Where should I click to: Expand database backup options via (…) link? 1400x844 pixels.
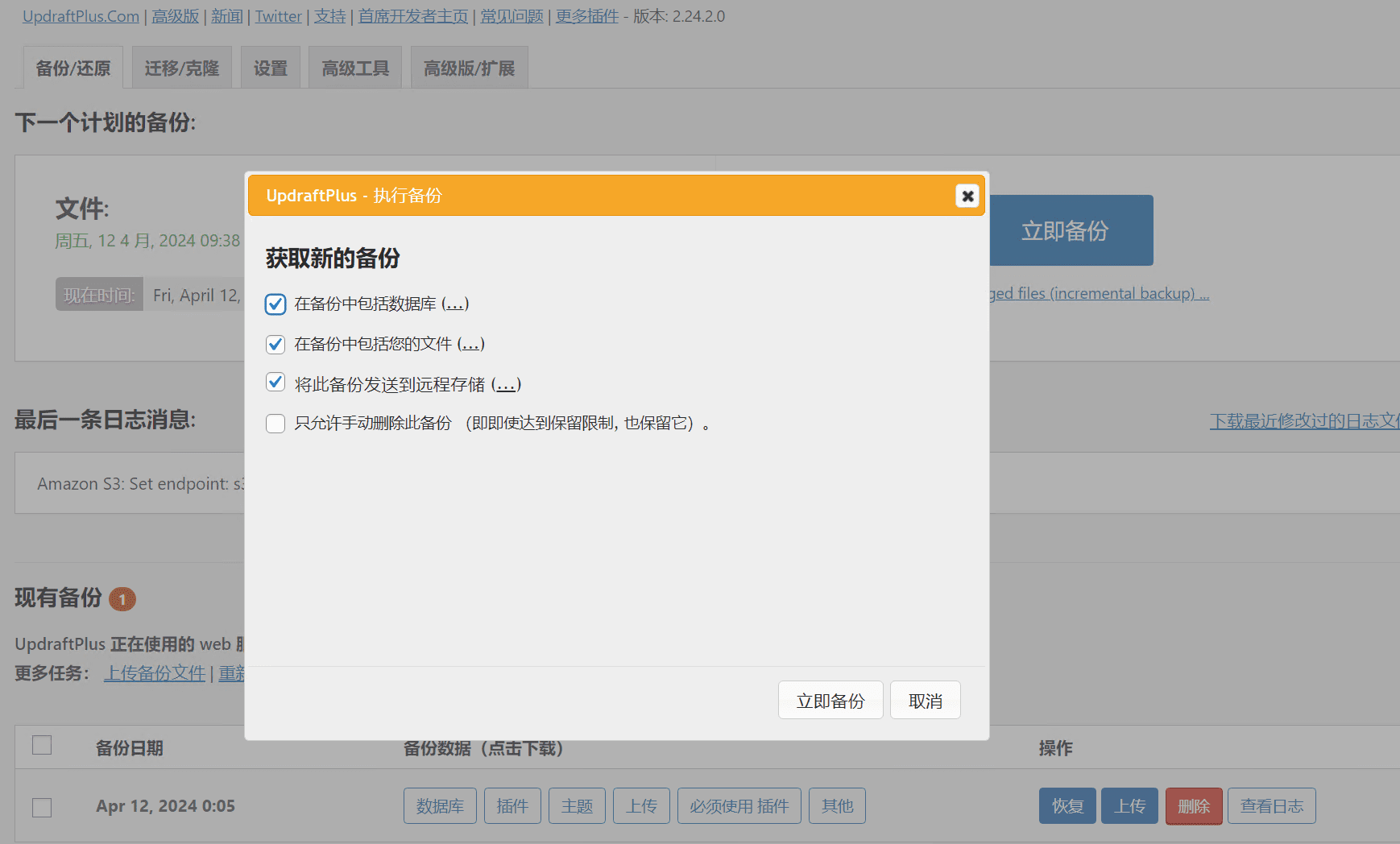point(456,304)
